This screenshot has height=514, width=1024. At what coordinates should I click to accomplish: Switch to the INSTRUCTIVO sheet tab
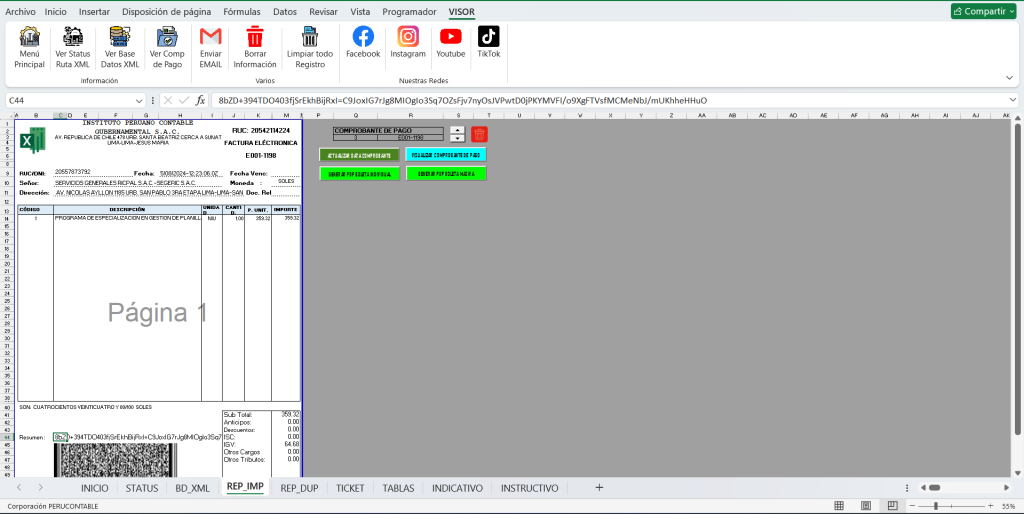(x=530, y=488)
